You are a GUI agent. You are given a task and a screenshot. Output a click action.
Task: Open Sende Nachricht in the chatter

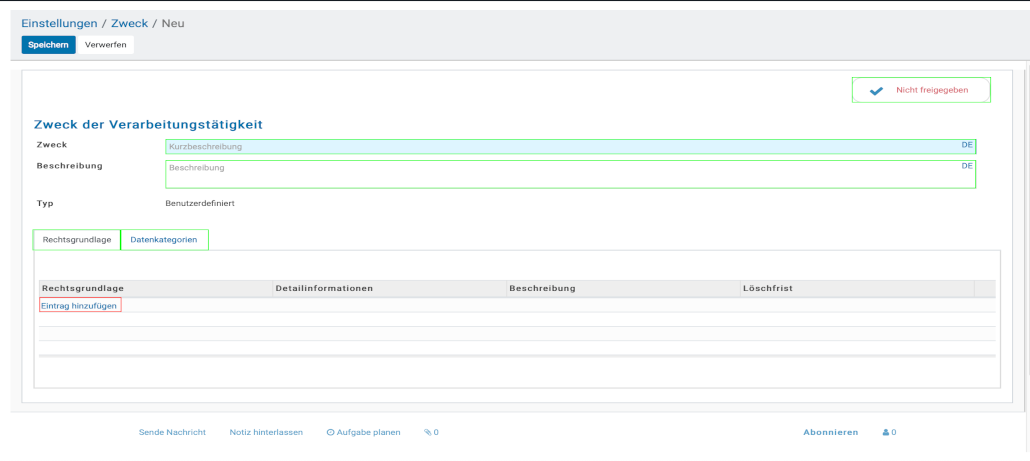[172, 433]
